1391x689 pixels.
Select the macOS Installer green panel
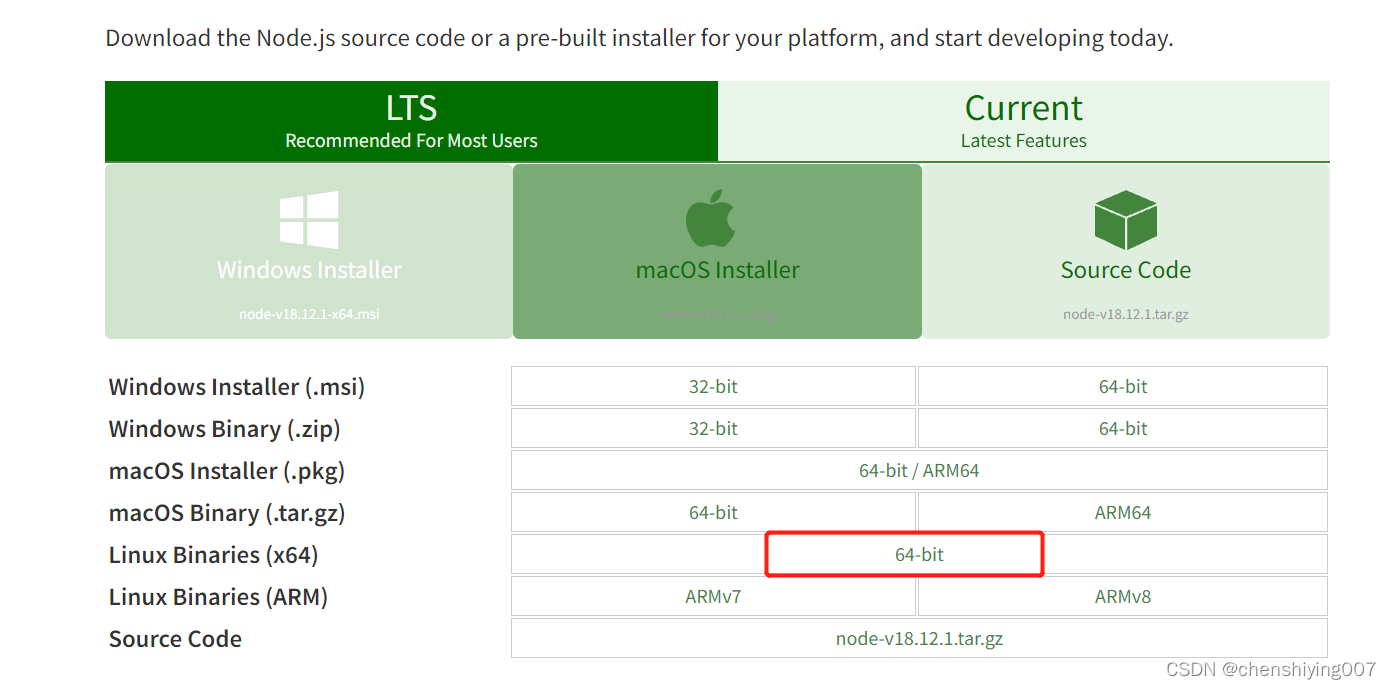click(x=716, y=251)
